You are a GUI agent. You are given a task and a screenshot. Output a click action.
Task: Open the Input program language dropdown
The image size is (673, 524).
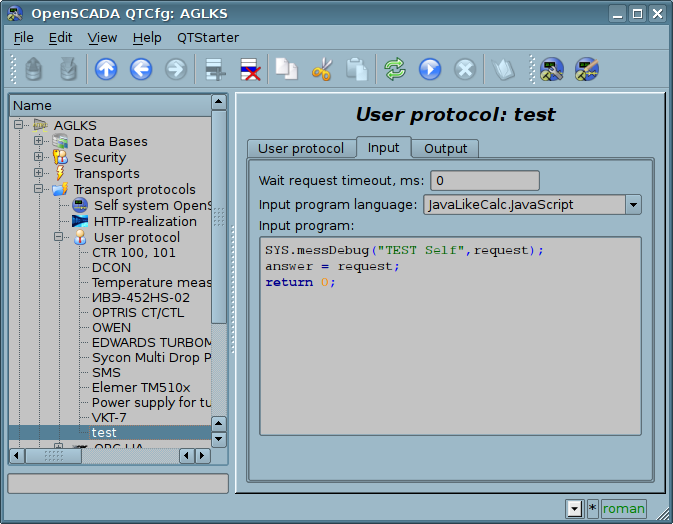pyautogui.click(x=634, y=205)
